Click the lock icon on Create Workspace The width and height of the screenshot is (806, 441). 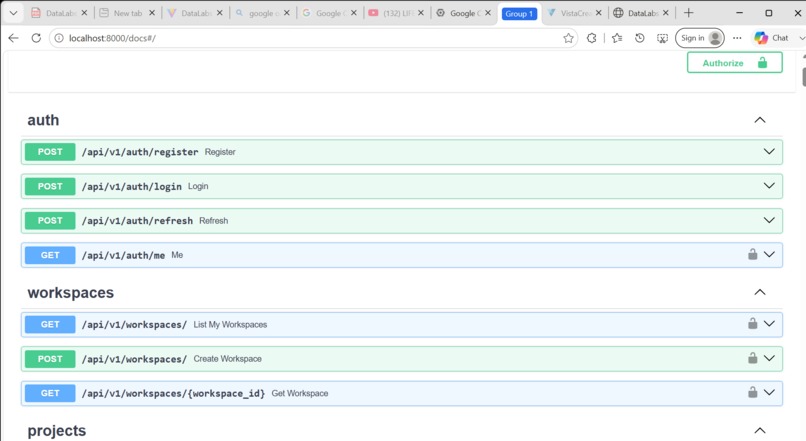click(x=753, y=358)
